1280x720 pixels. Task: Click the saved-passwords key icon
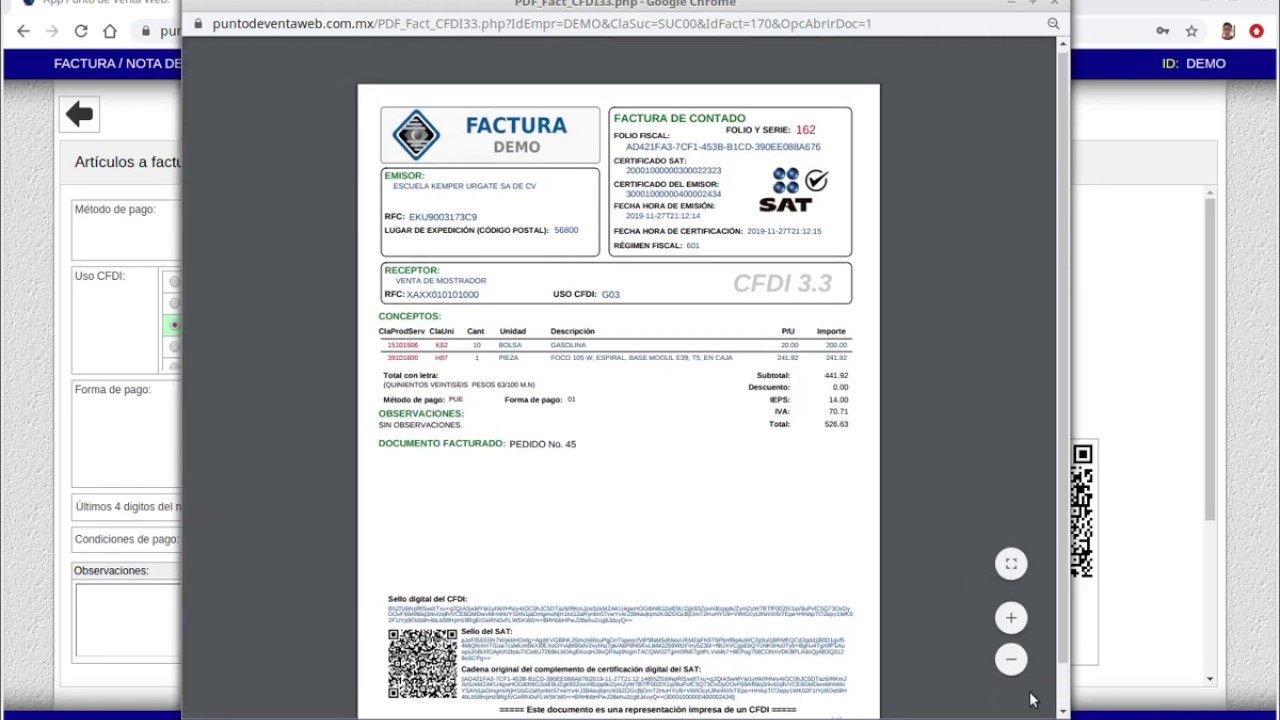pyautogui.click(x=1163, y=31)
